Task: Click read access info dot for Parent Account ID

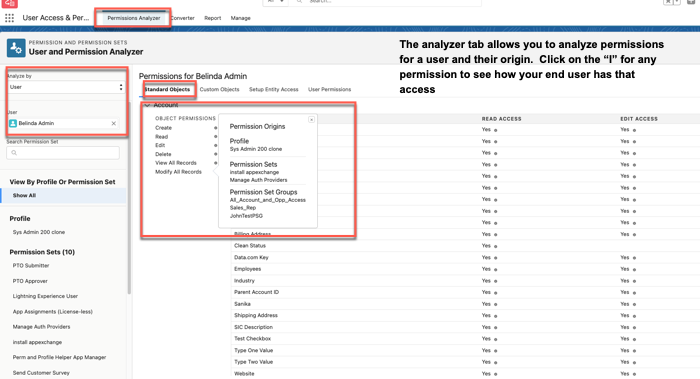Action: coord(496,293)
